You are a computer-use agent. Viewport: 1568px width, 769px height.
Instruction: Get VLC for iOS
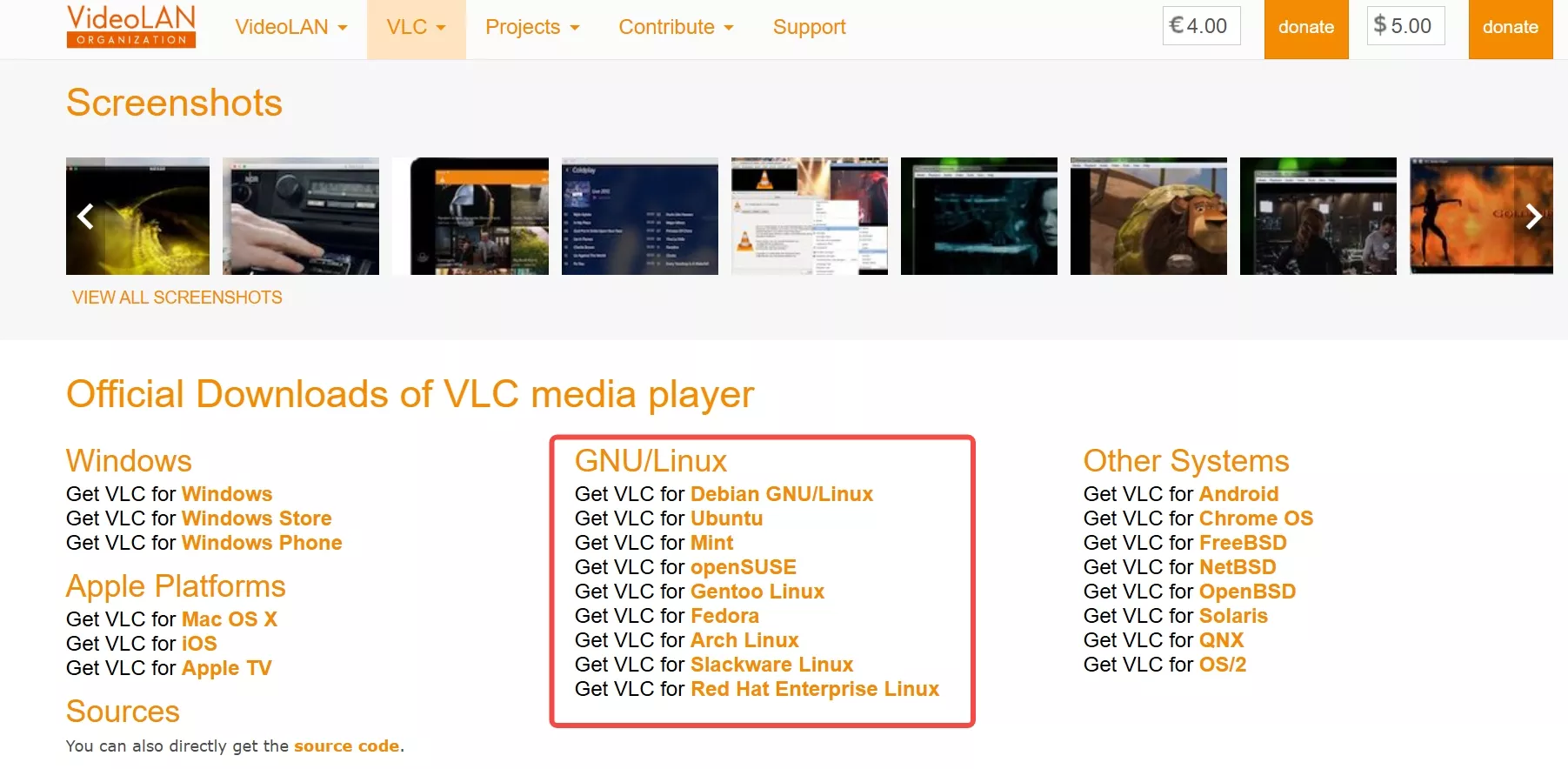pos(199,644)
